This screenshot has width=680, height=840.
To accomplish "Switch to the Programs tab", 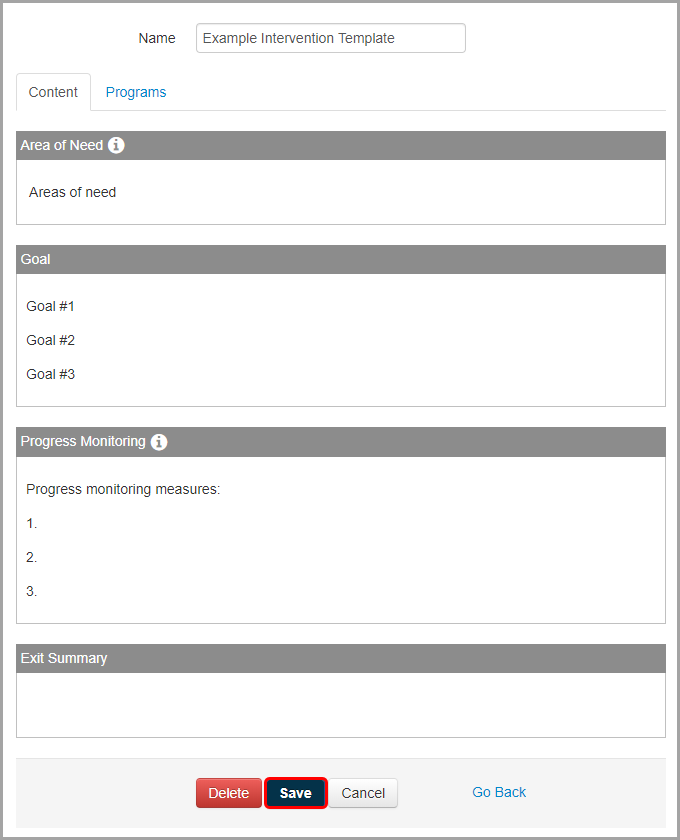I will pyautogui.click(x=136, y=92).
